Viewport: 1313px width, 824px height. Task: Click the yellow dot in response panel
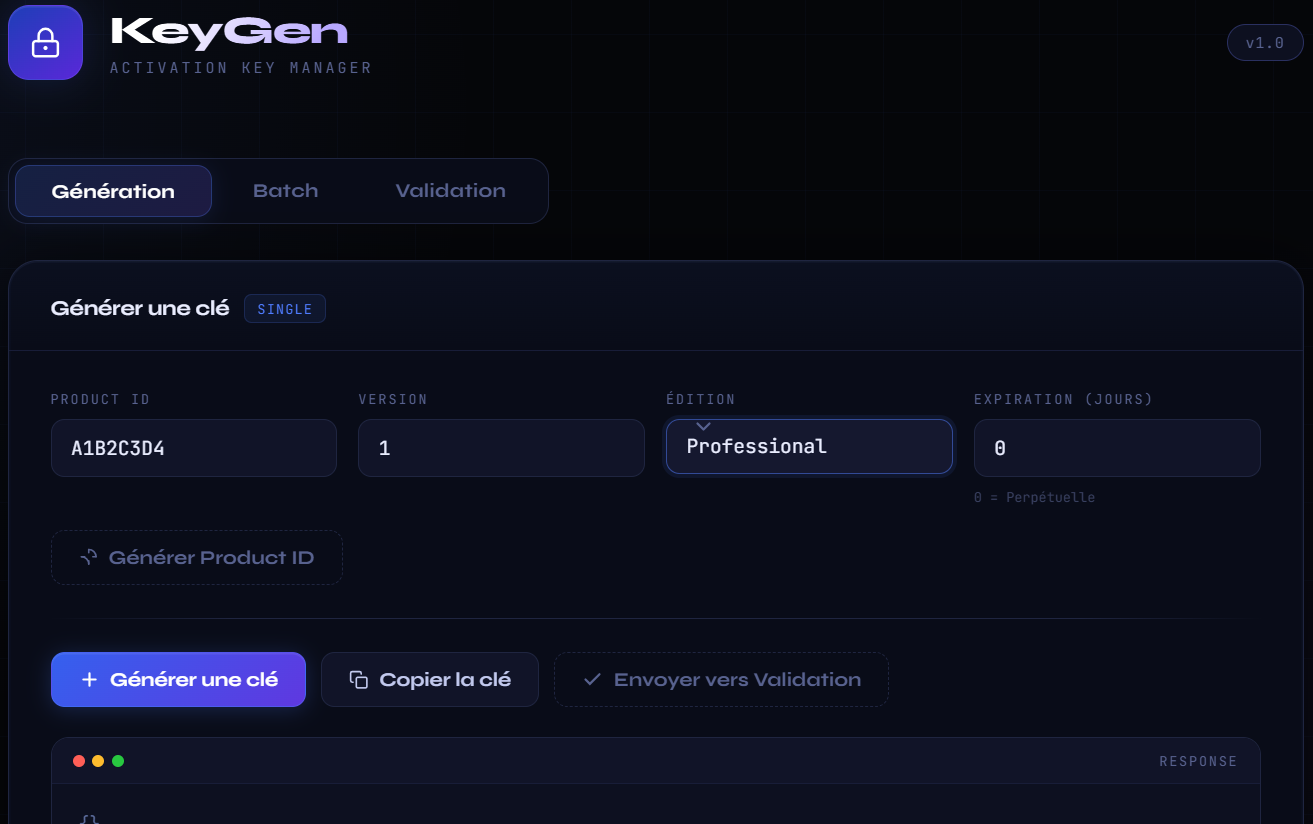(98, 761)
